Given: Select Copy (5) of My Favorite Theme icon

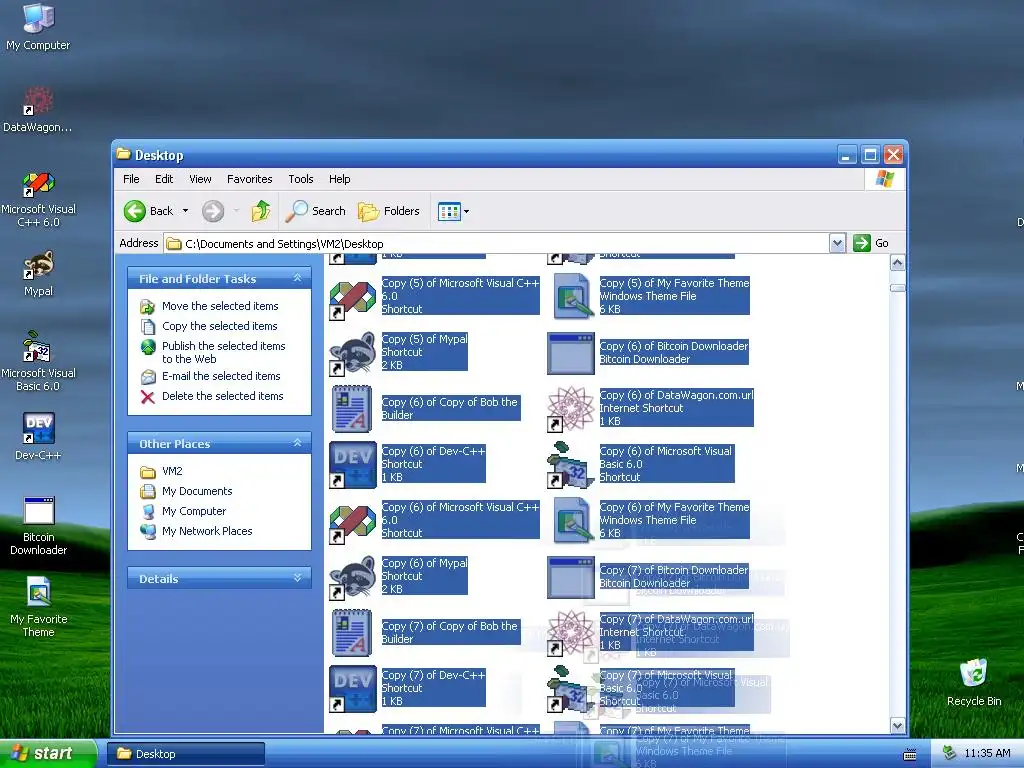Looking at the screenshot, I should point(571,297).
